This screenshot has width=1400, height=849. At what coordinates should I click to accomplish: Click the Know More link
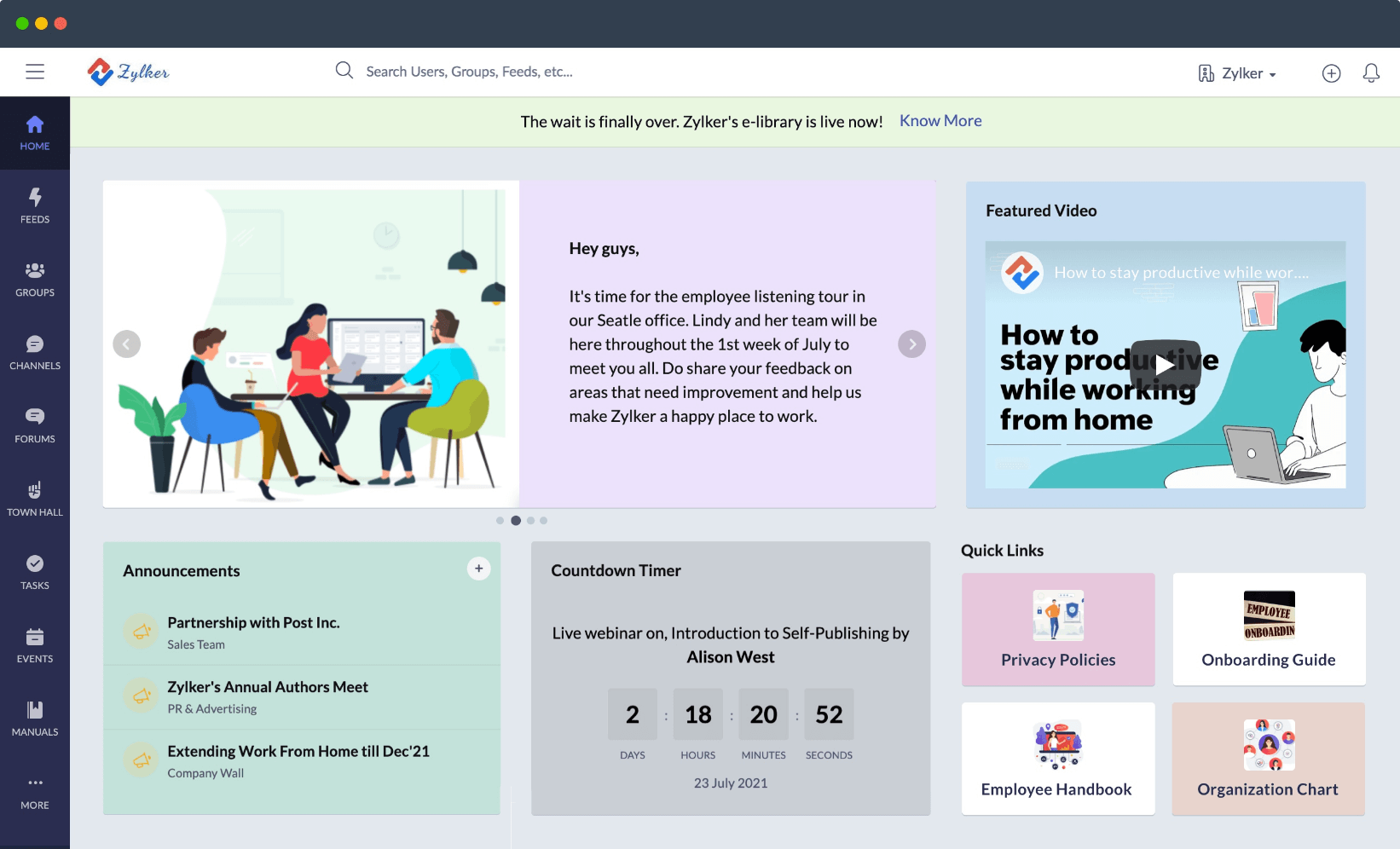tap(940, 121)
